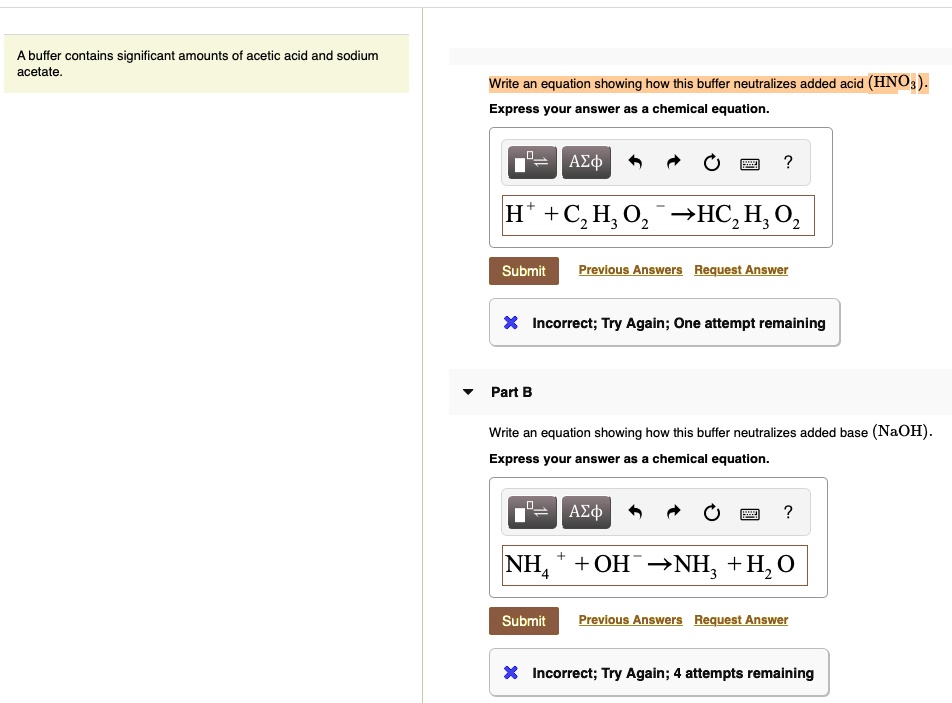
Task: Submit the Part A answer
Action: (x=523, y=270)
